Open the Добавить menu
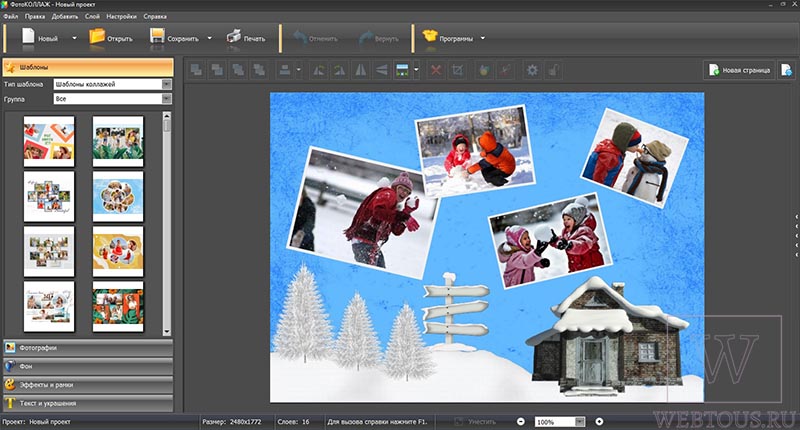 coord(65,16)
